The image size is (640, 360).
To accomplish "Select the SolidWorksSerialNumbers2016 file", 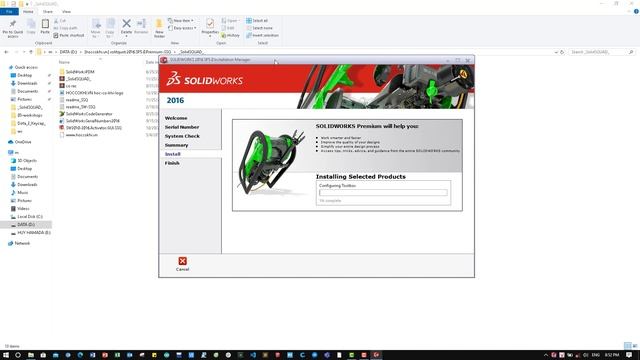I will click(90, 121).
